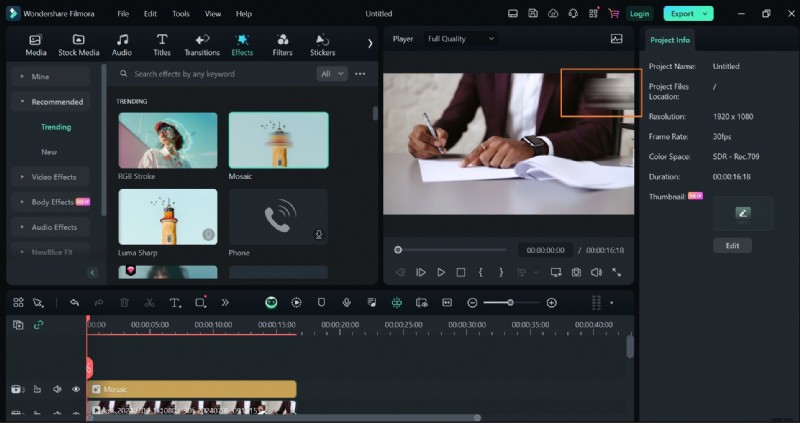This screenshot has height=423, width=800.
Task: Click the mark in brace button
Action: click(481, 272)
